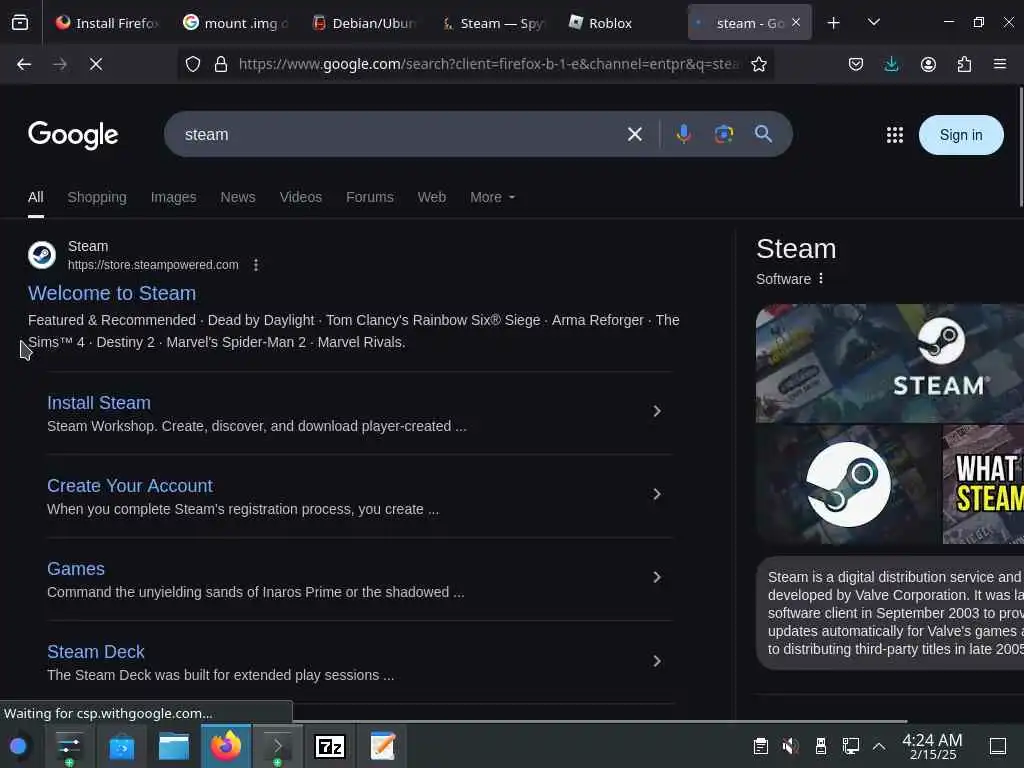The image size is (1024, 768).
Task: Go to Google homepage logo
Action: click(73, 135)
